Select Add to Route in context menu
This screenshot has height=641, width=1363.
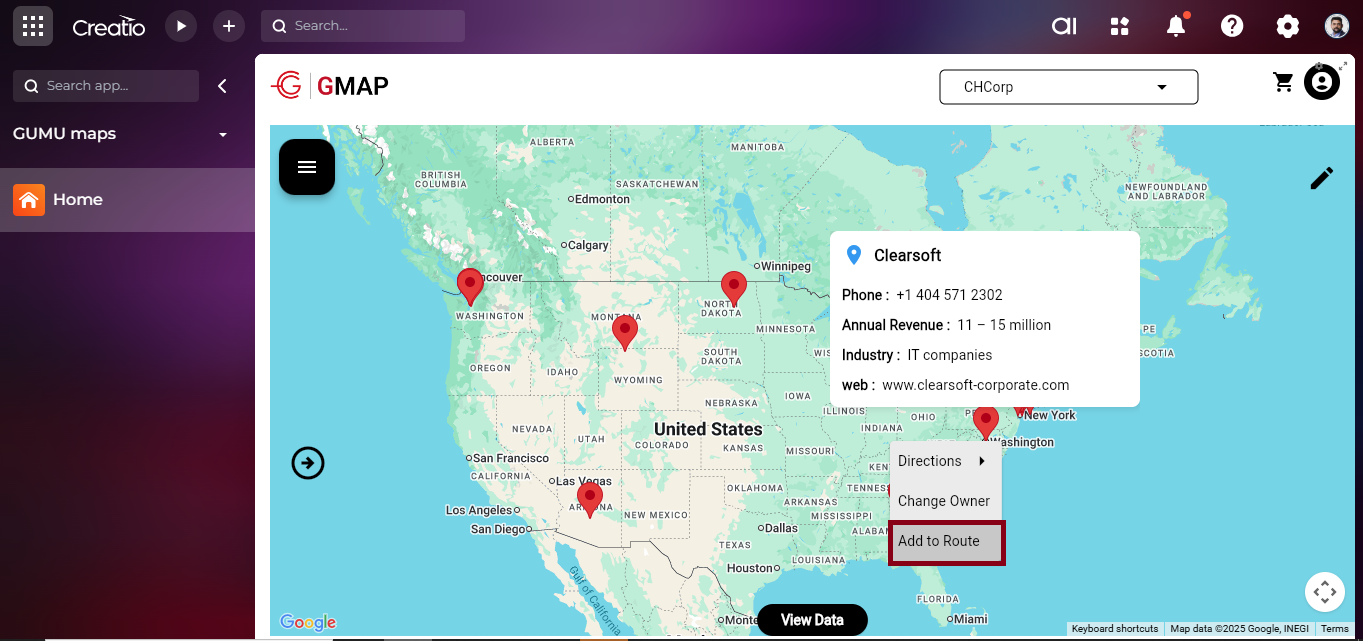[x=946, y=542]
